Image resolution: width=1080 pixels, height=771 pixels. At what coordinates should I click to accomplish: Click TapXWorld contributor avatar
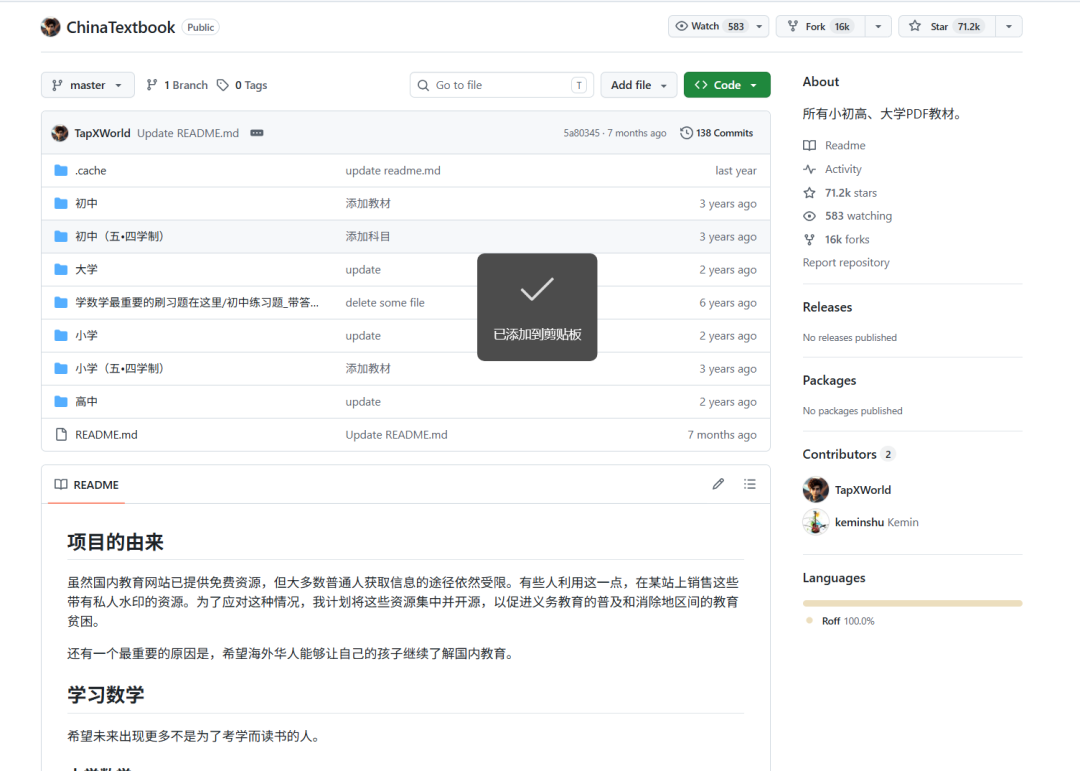pyautogui.click(x=816, y=490)
